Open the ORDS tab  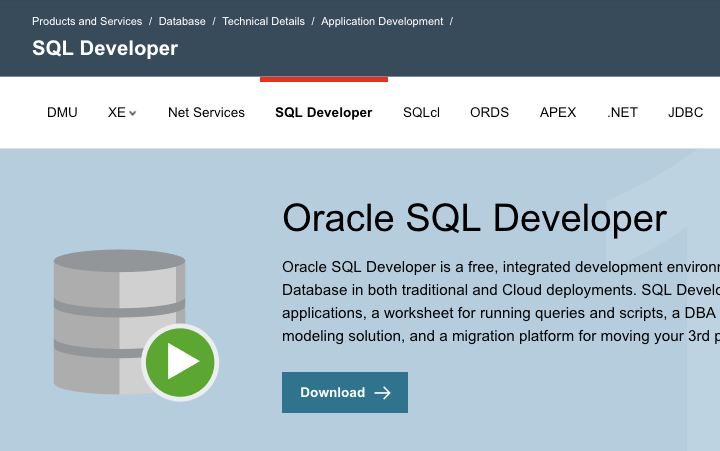click(489, 113)
